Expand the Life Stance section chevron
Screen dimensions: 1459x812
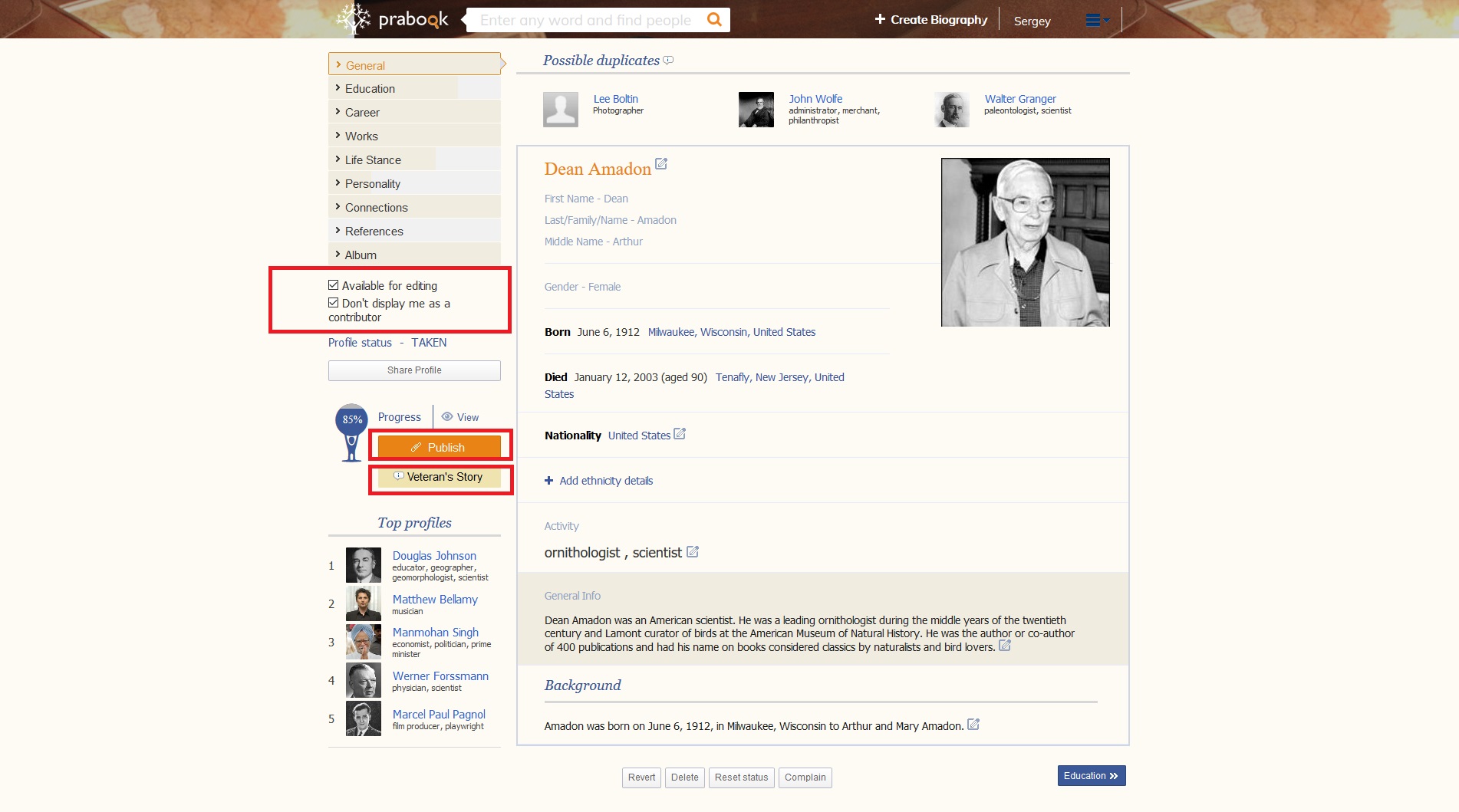pyautogui.click(x=338, y=159)
